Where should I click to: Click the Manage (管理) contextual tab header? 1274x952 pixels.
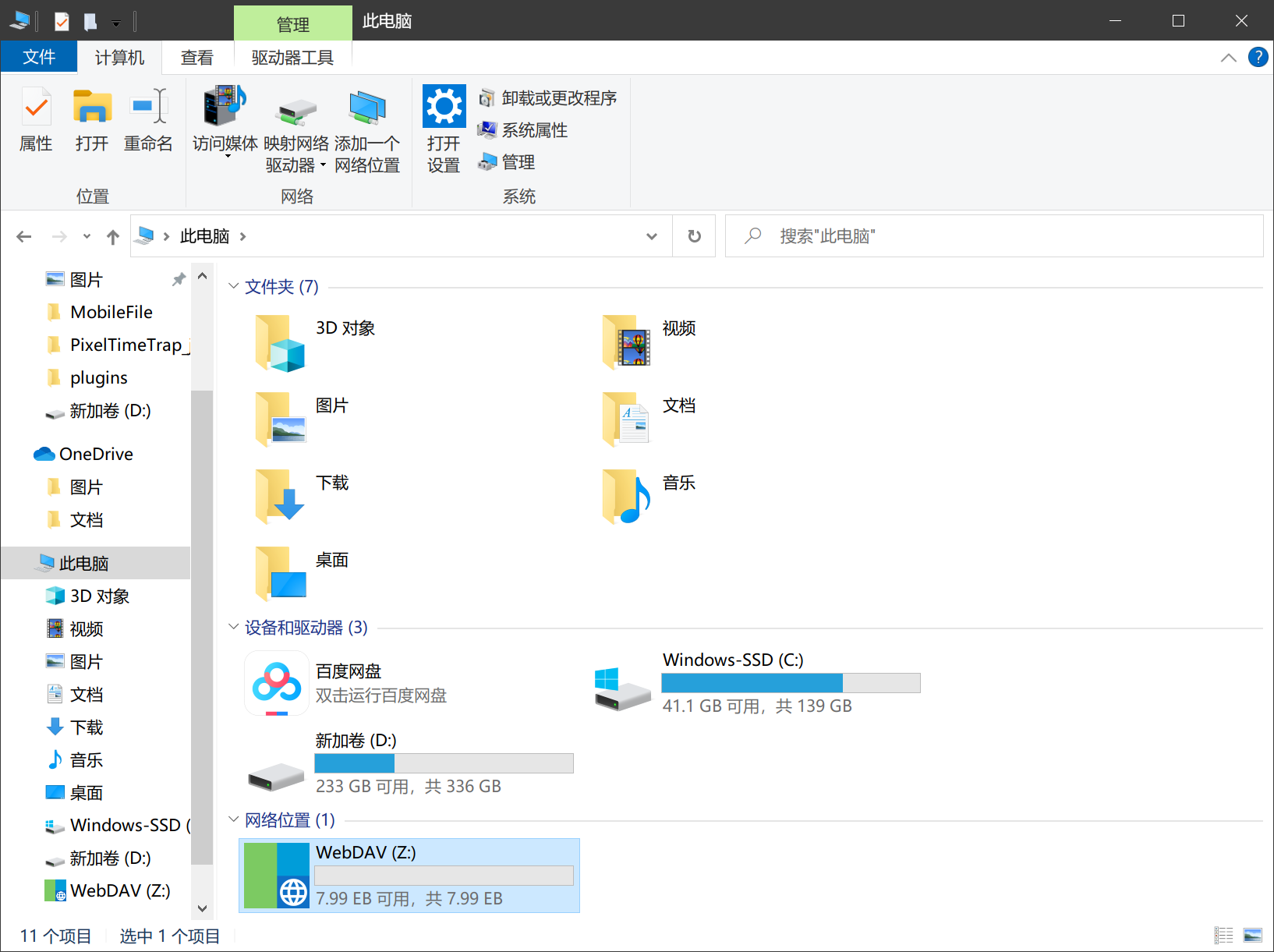(293, 24)
